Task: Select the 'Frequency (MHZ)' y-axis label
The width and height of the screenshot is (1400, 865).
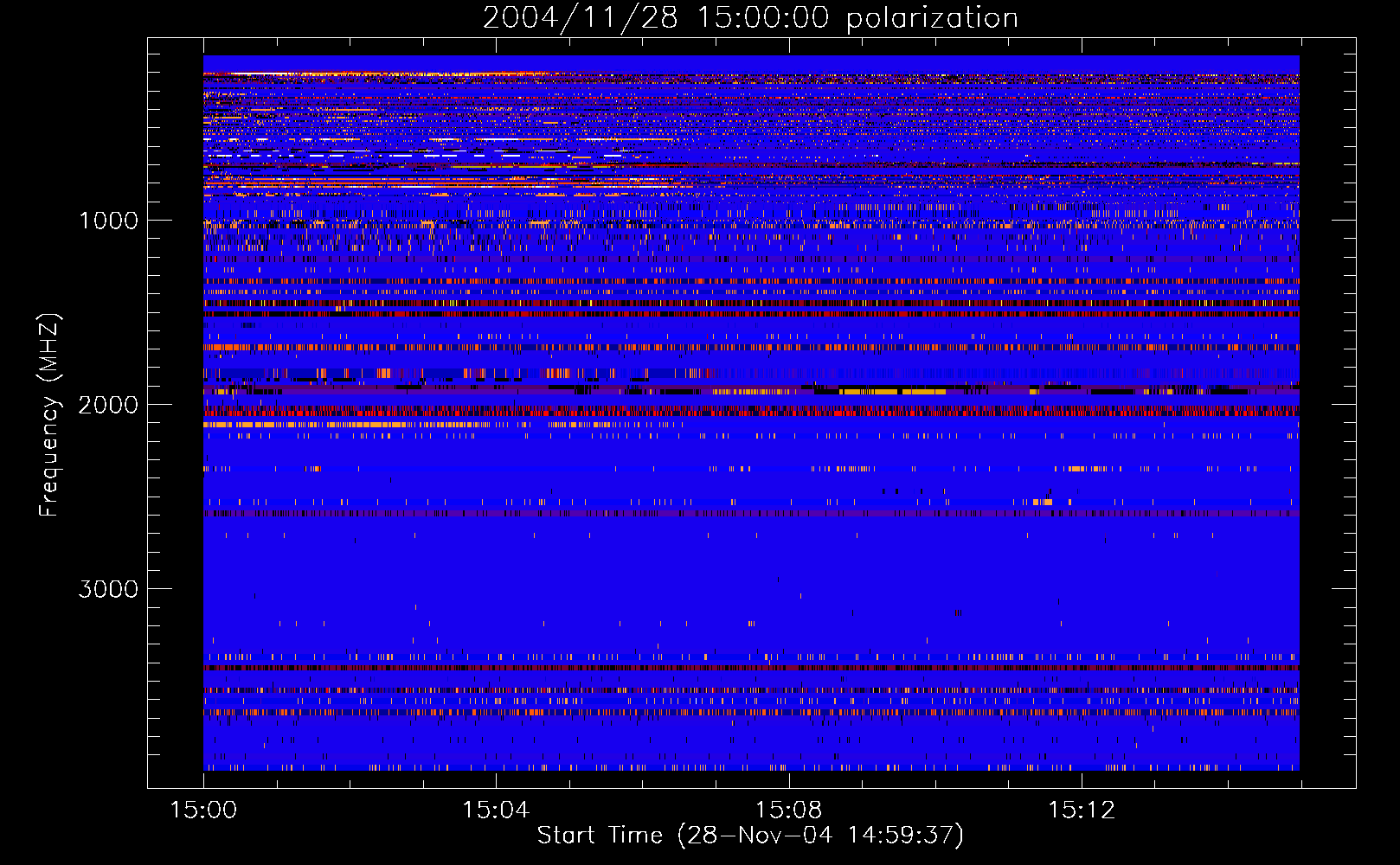Action: click(49, 415)
